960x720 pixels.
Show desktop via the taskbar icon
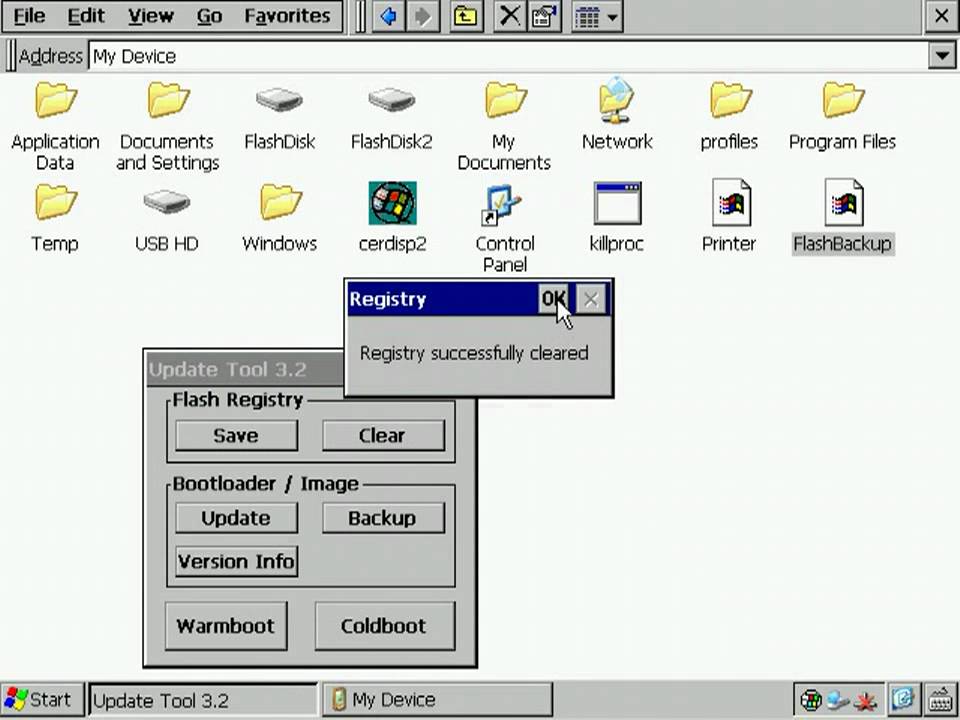(x=903, y=699)
